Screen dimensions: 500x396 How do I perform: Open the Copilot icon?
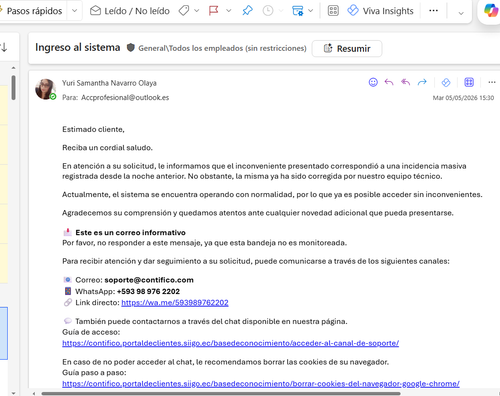pos(491,11)
